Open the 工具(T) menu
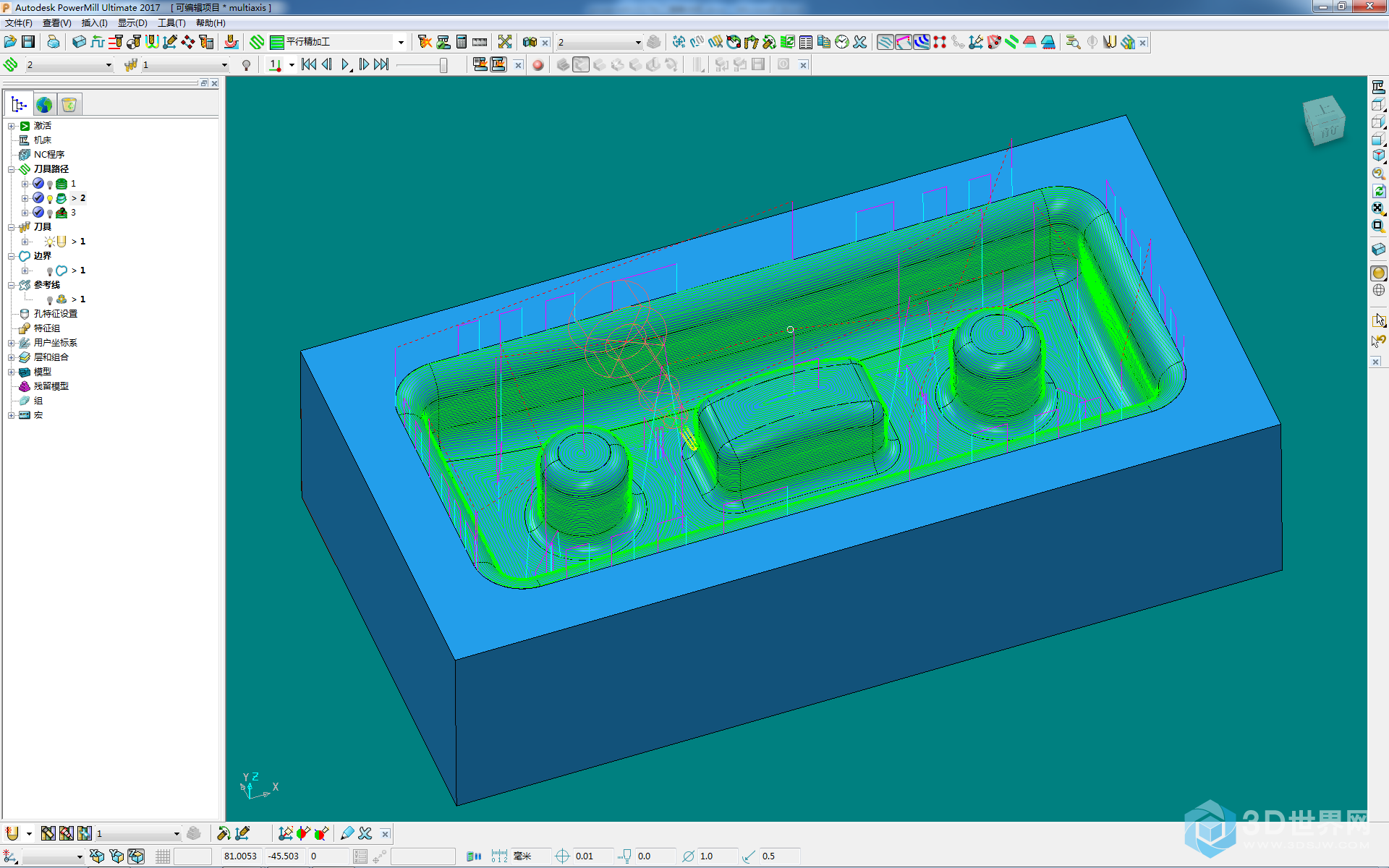The width and height of the screenshot is (1389, 868). 171,23
